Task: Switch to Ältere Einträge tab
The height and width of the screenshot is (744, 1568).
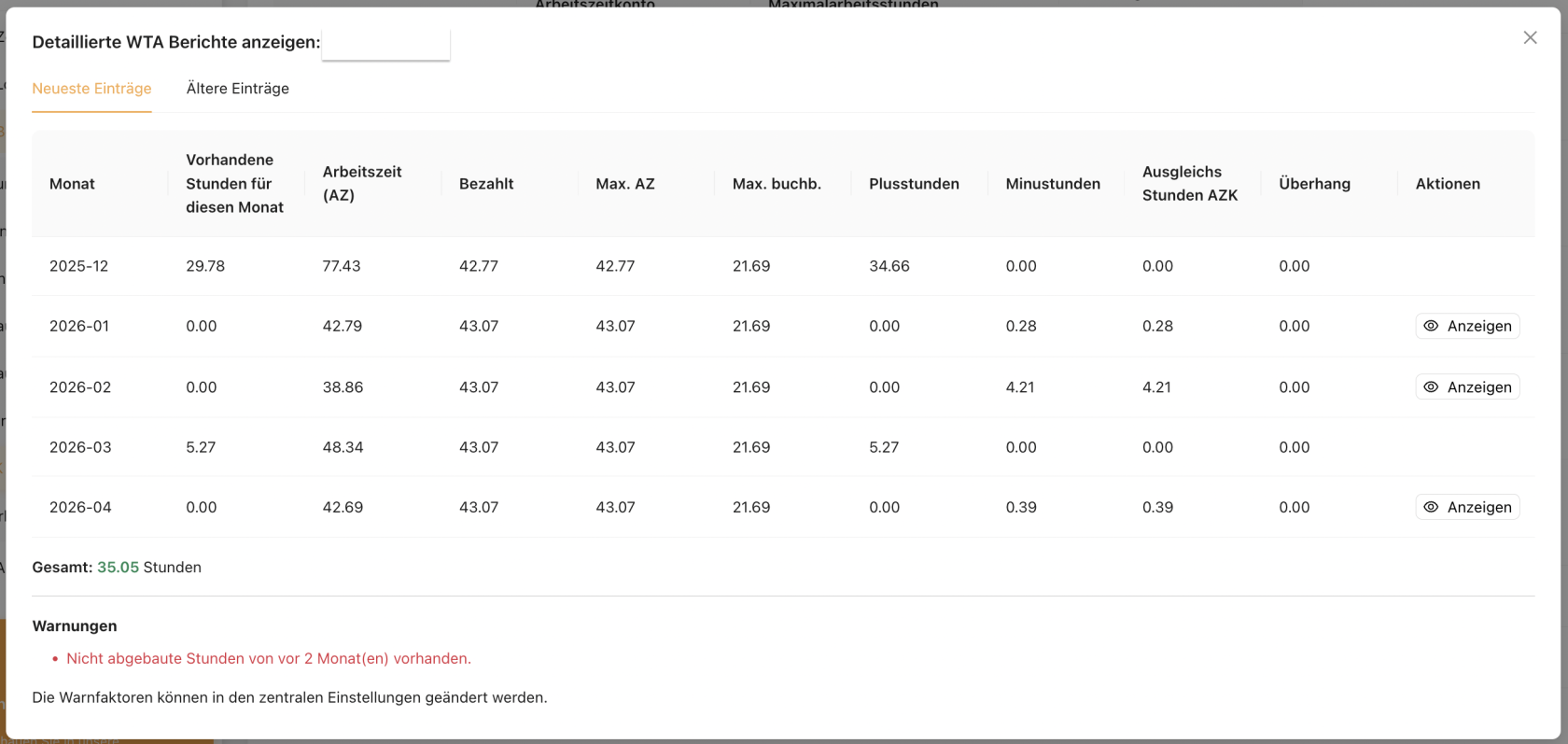Action: (237, 89)
